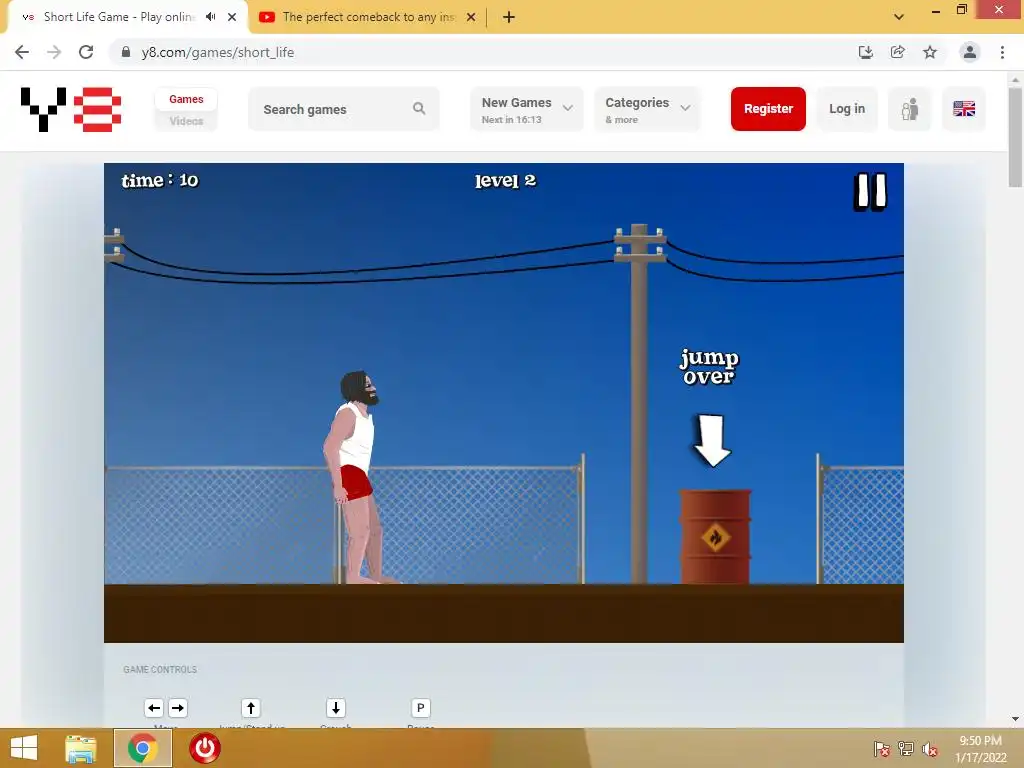Reload the page
Screen dimensions: 1024x768
(86, 52)
